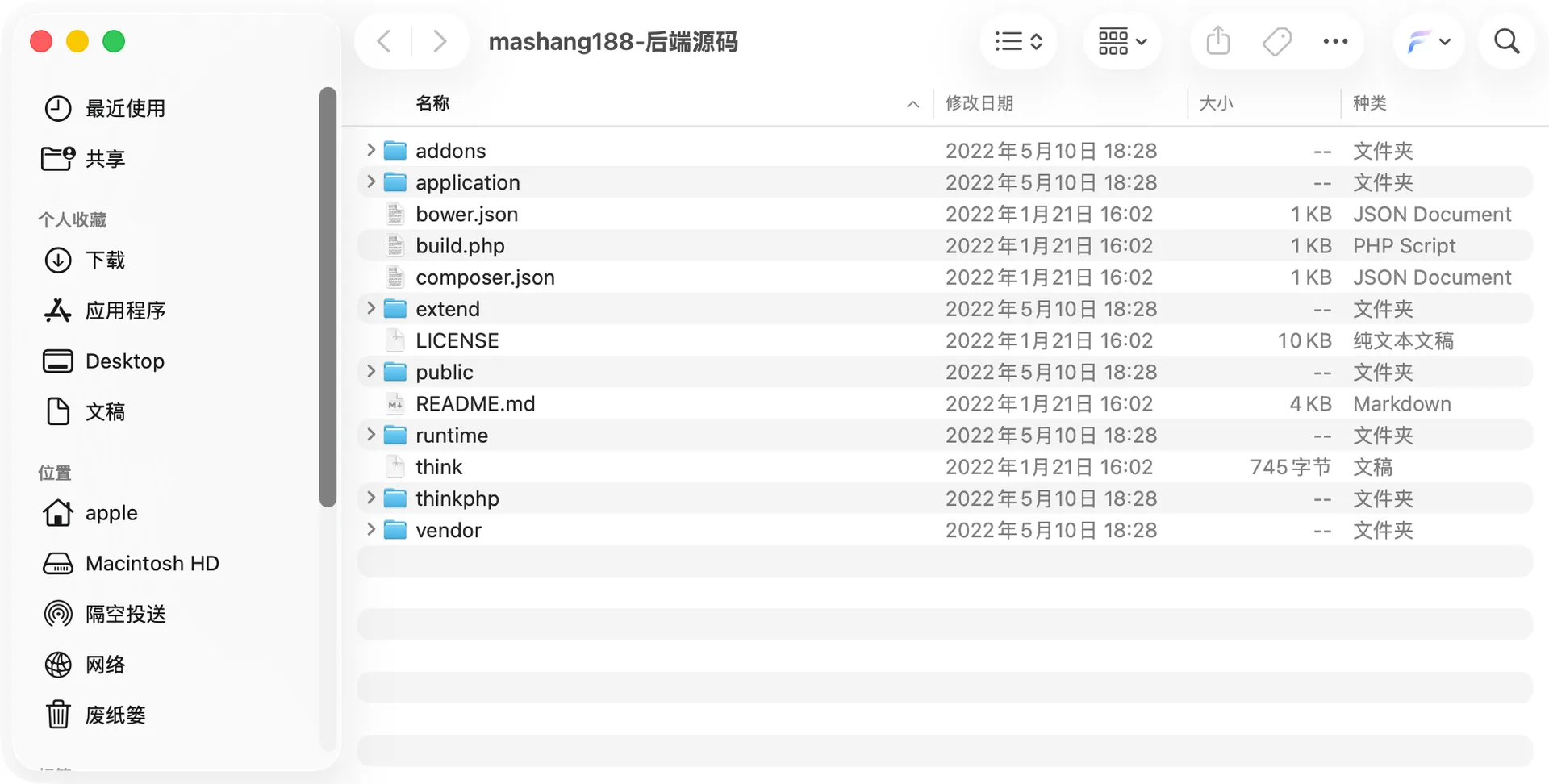Open the list view options dropdown
This screenshot has width=1549, height=784.
(x=1019, y=41)
